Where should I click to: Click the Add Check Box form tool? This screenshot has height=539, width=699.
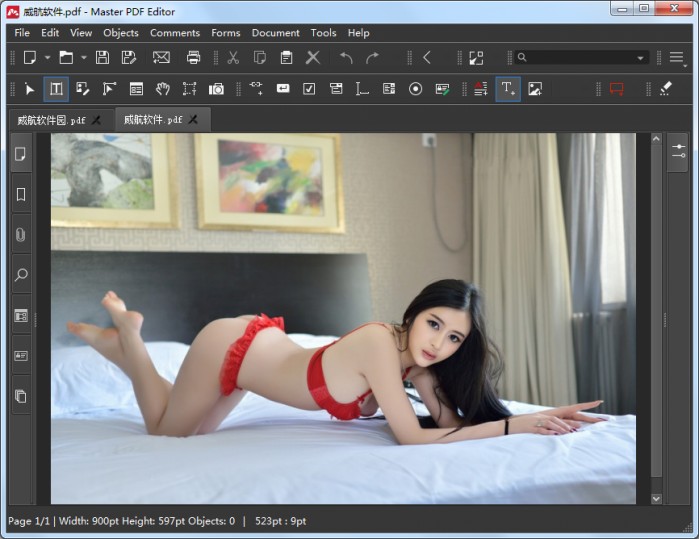(309, 89)
